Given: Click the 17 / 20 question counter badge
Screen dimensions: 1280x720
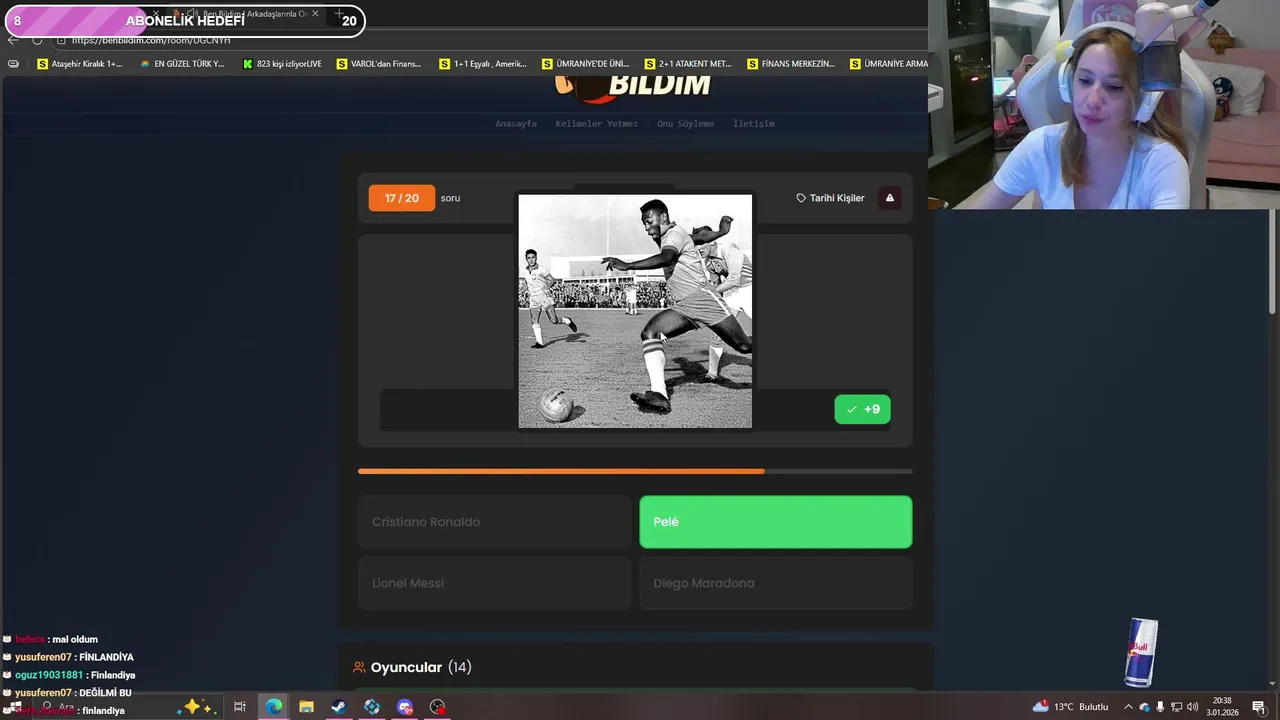Looking at the screenshot, I should click(x=402, y=198).
